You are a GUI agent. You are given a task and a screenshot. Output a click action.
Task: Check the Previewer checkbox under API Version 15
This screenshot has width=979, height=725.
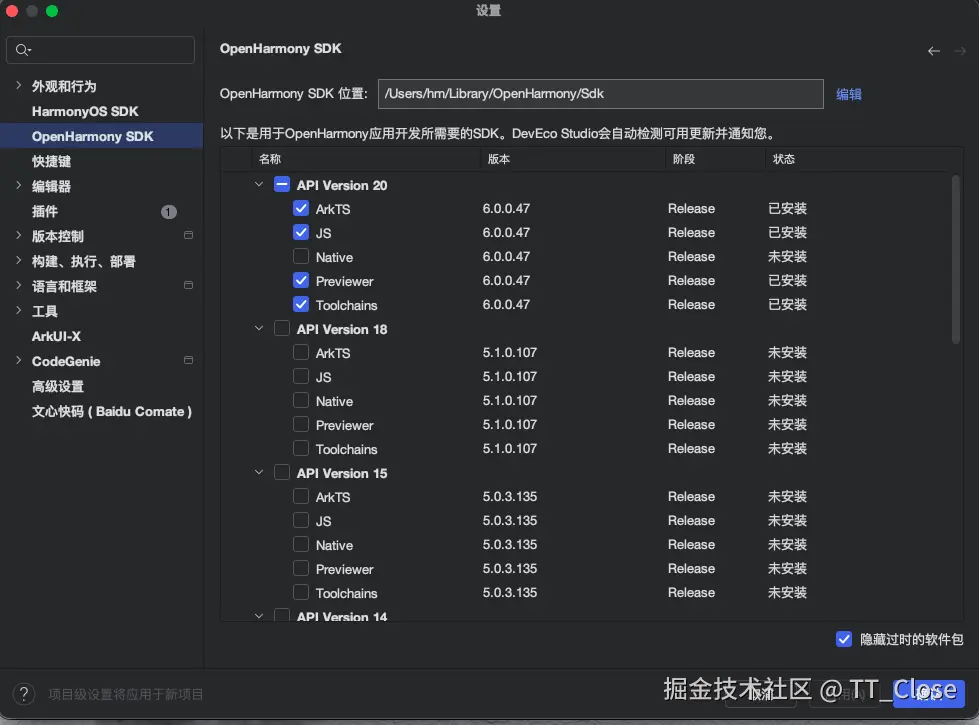(x=301, y=569)
